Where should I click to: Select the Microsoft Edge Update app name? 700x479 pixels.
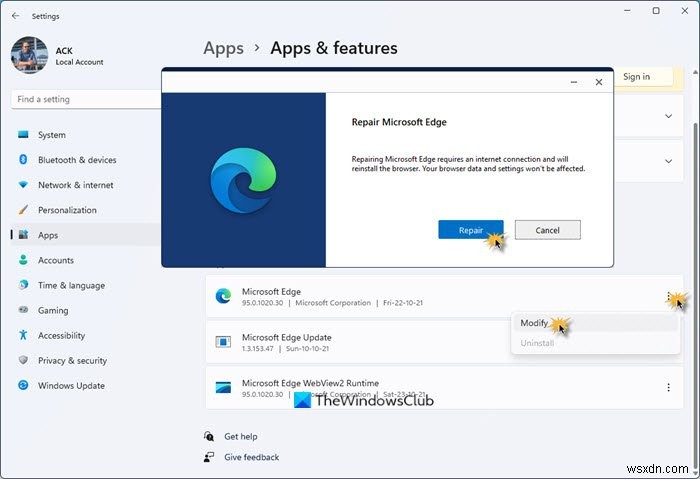point(287,337)
